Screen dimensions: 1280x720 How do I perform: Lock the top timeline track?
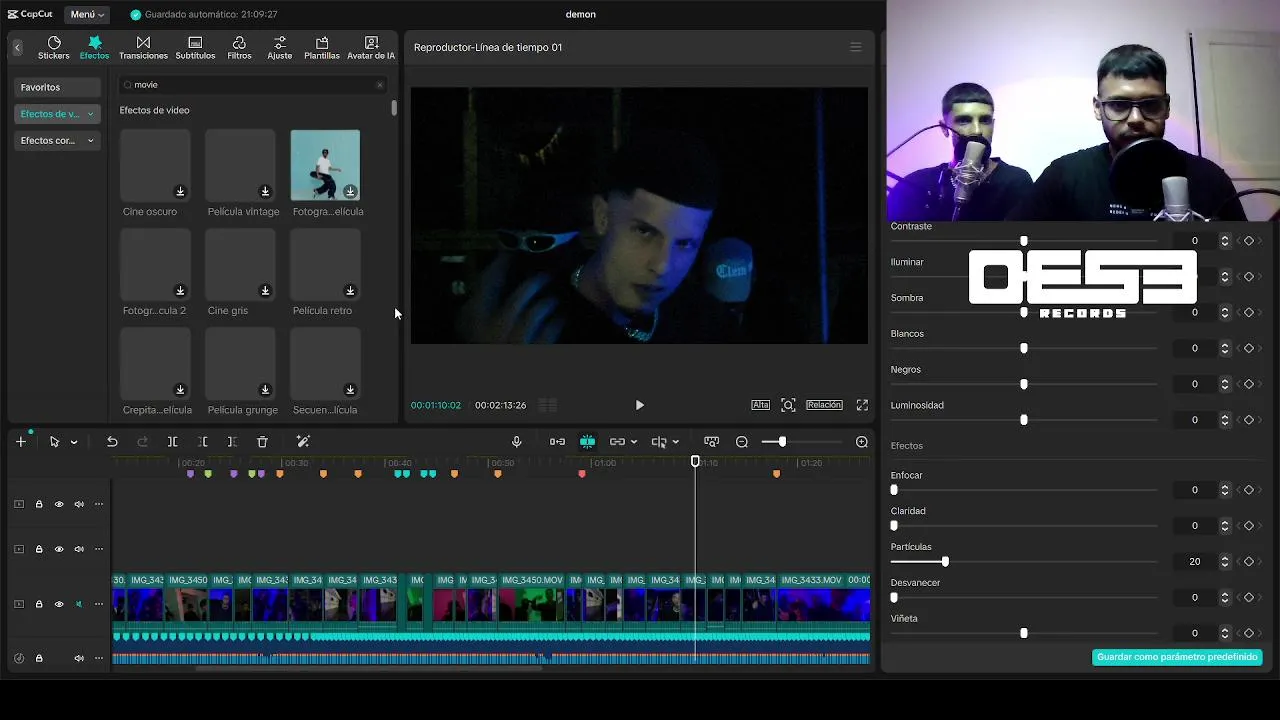(x=39, y=504)
